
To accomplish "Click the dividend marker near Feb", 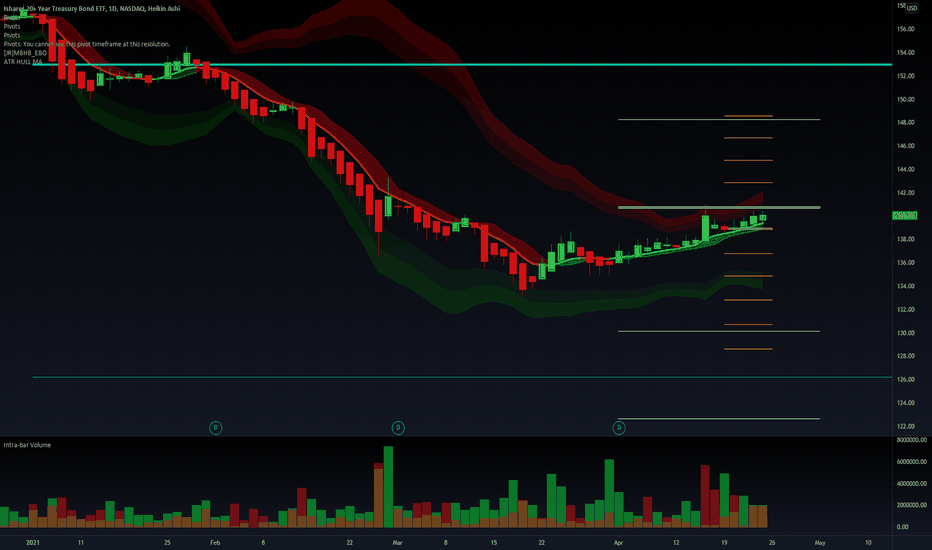I will click(216, 428).
